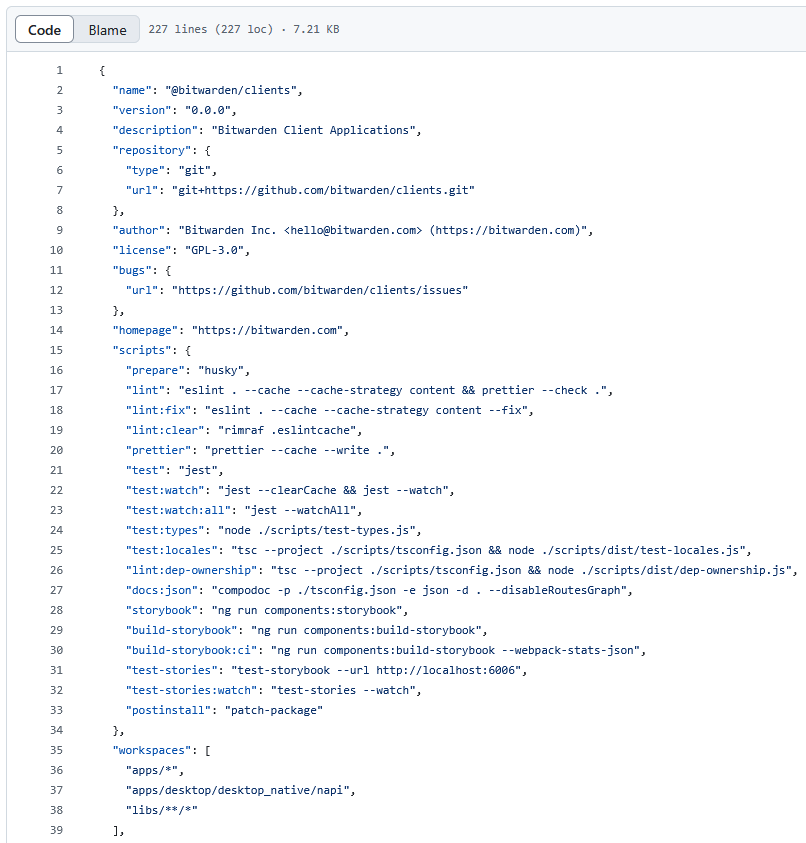Click the "test-stories --watch" value
The width and height of the screenshot is (806, 843).
[x=343, y=690]
